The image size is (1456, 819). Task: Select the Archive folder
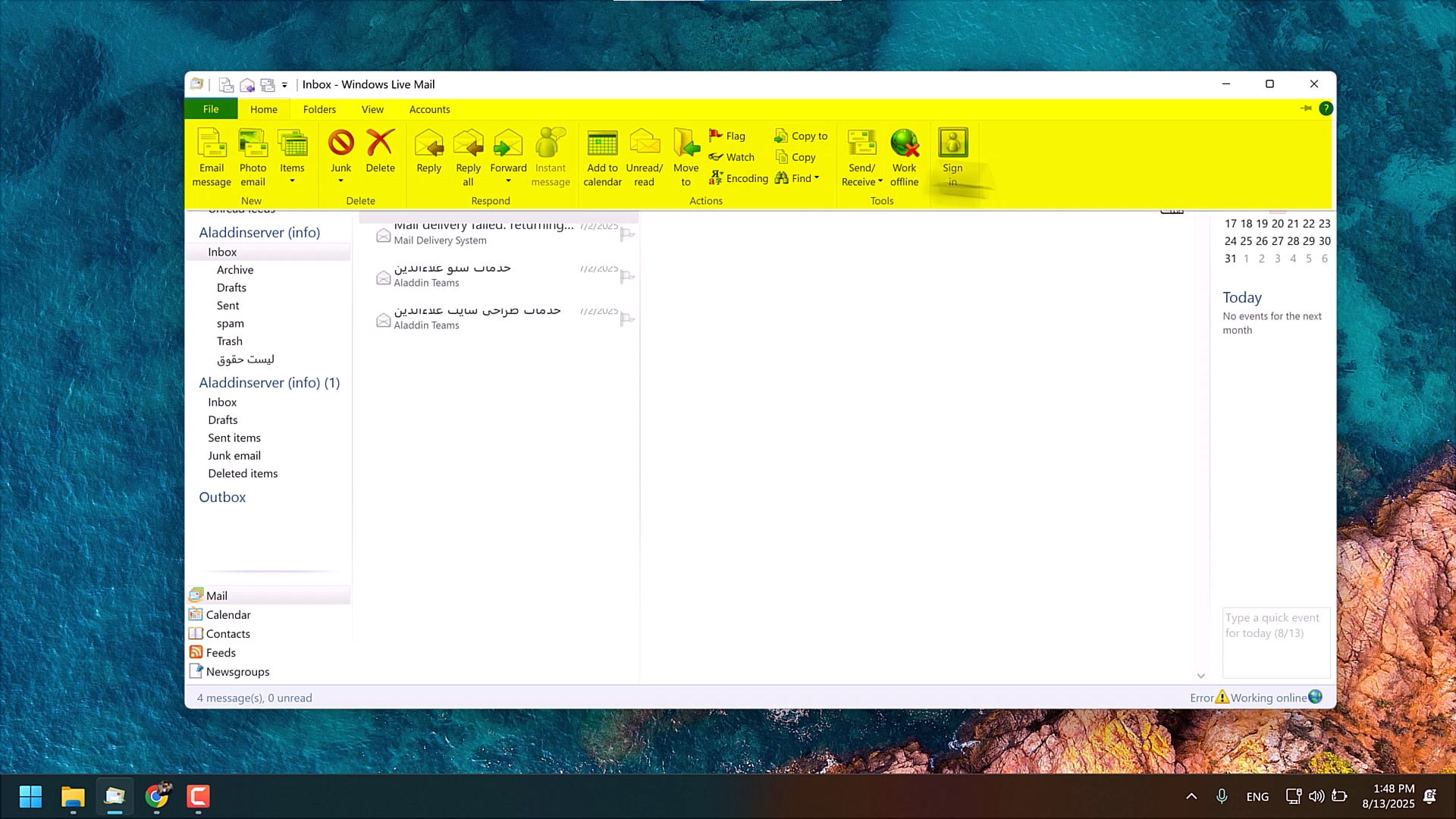[235, 270]
